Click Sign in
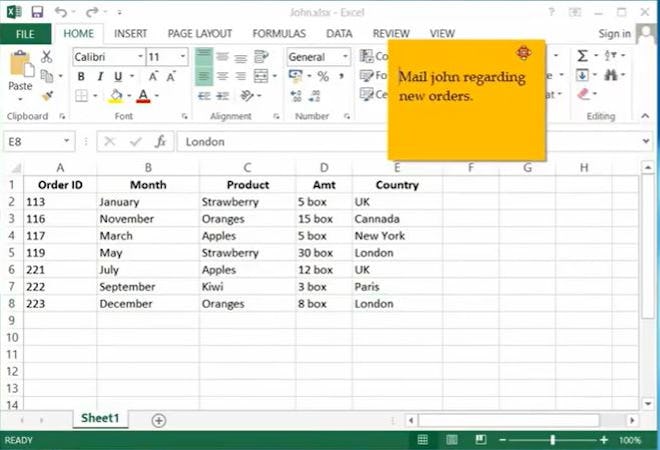660x450 pixels. click(615, 34)
